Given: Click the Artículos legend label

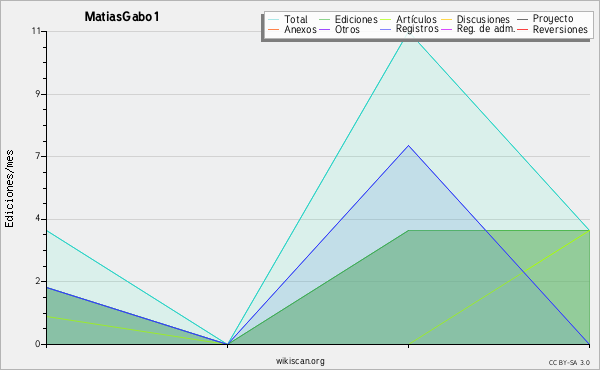Looking at the screenshot, I should point(416,19).
